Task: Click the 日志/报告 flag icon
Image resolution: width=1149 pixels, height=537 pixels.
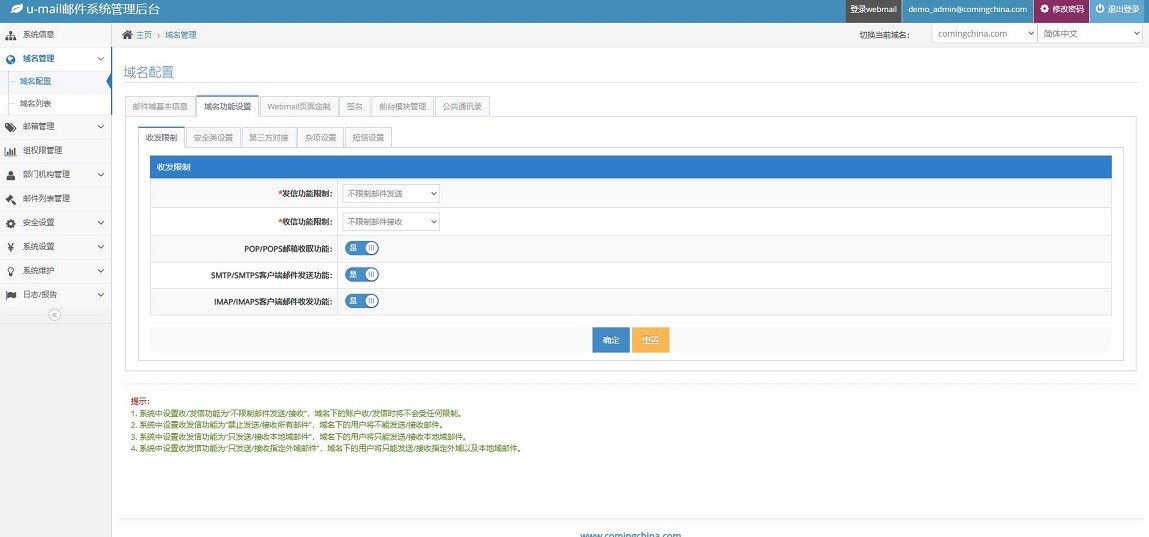Action: coord(11,295)
